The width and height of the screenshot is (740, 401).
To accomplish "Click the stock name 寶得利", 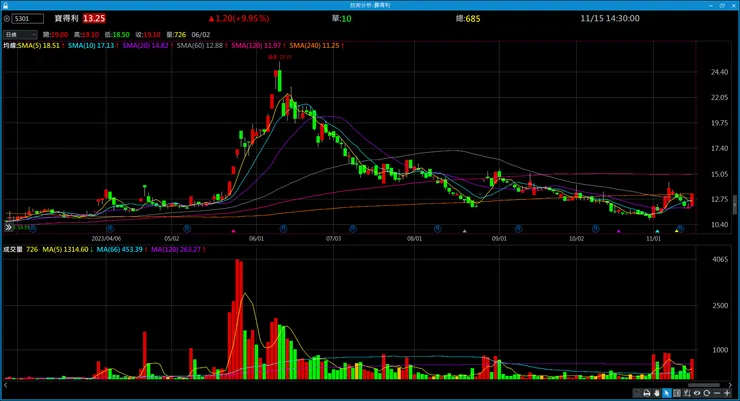I will [66, 18].
